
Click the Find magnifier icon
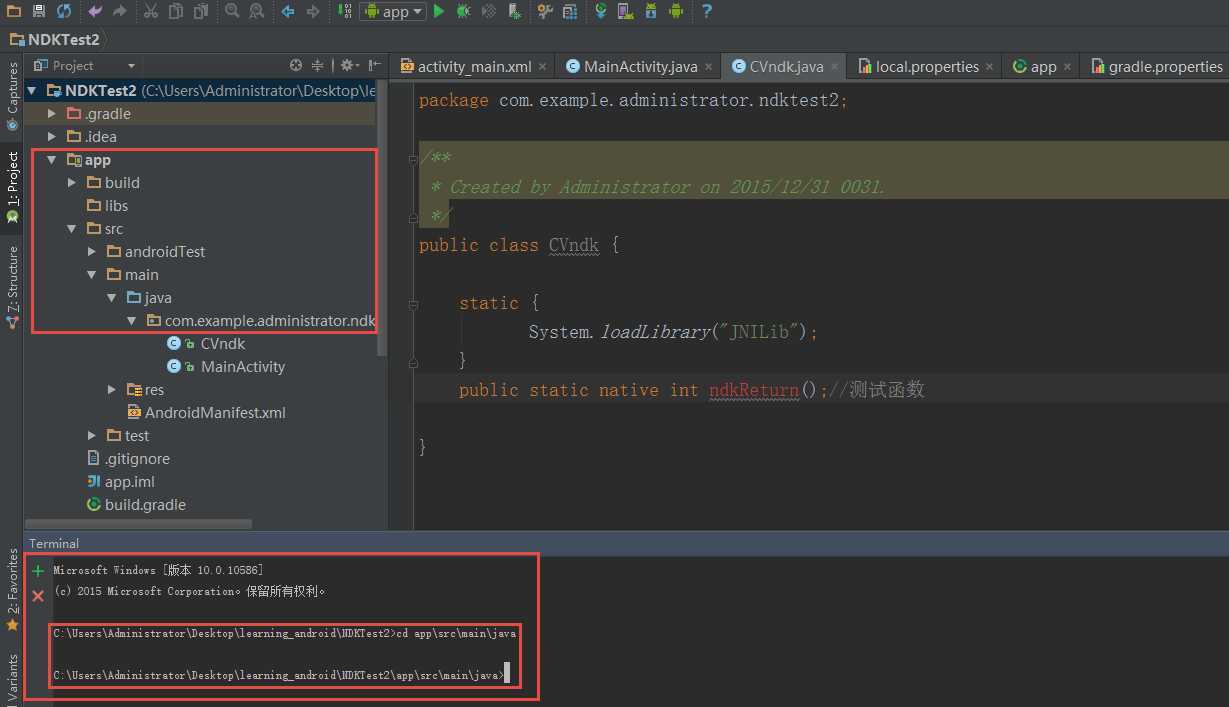click(x=232, y=11)
